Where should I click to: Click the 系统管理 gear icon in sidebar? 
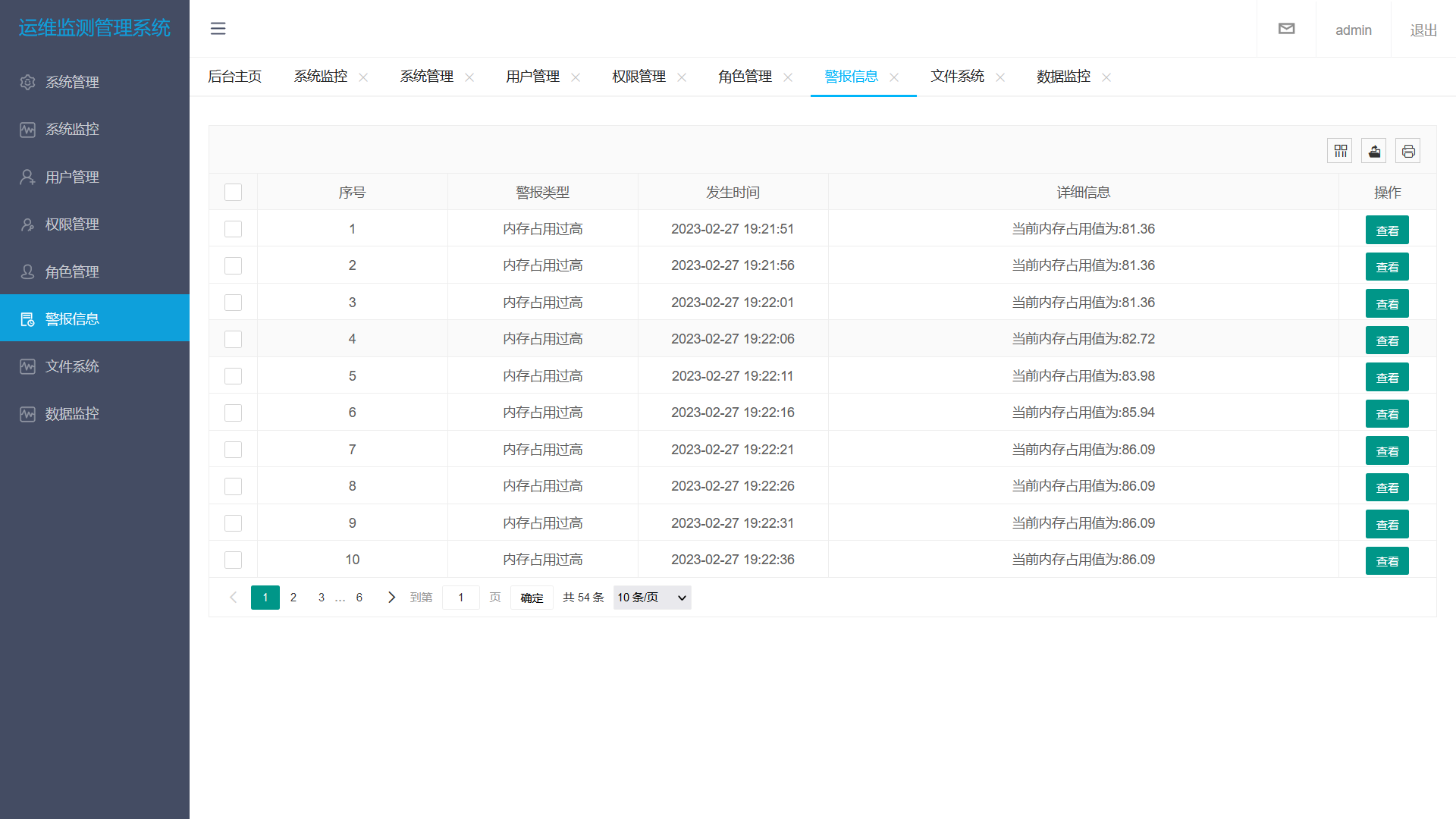coord(28,82)
